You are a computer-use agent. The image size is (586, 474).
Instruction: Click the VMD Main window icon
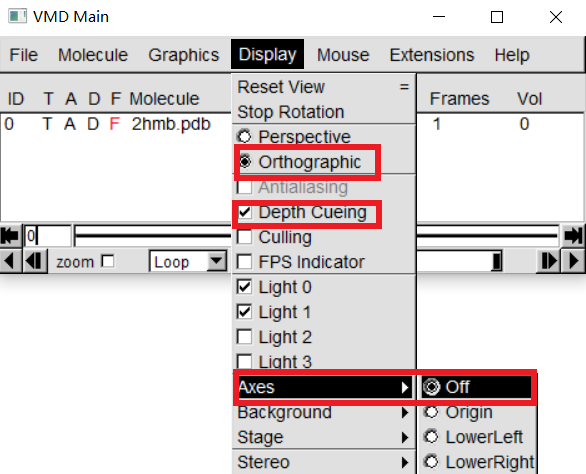tap(17, 17)
